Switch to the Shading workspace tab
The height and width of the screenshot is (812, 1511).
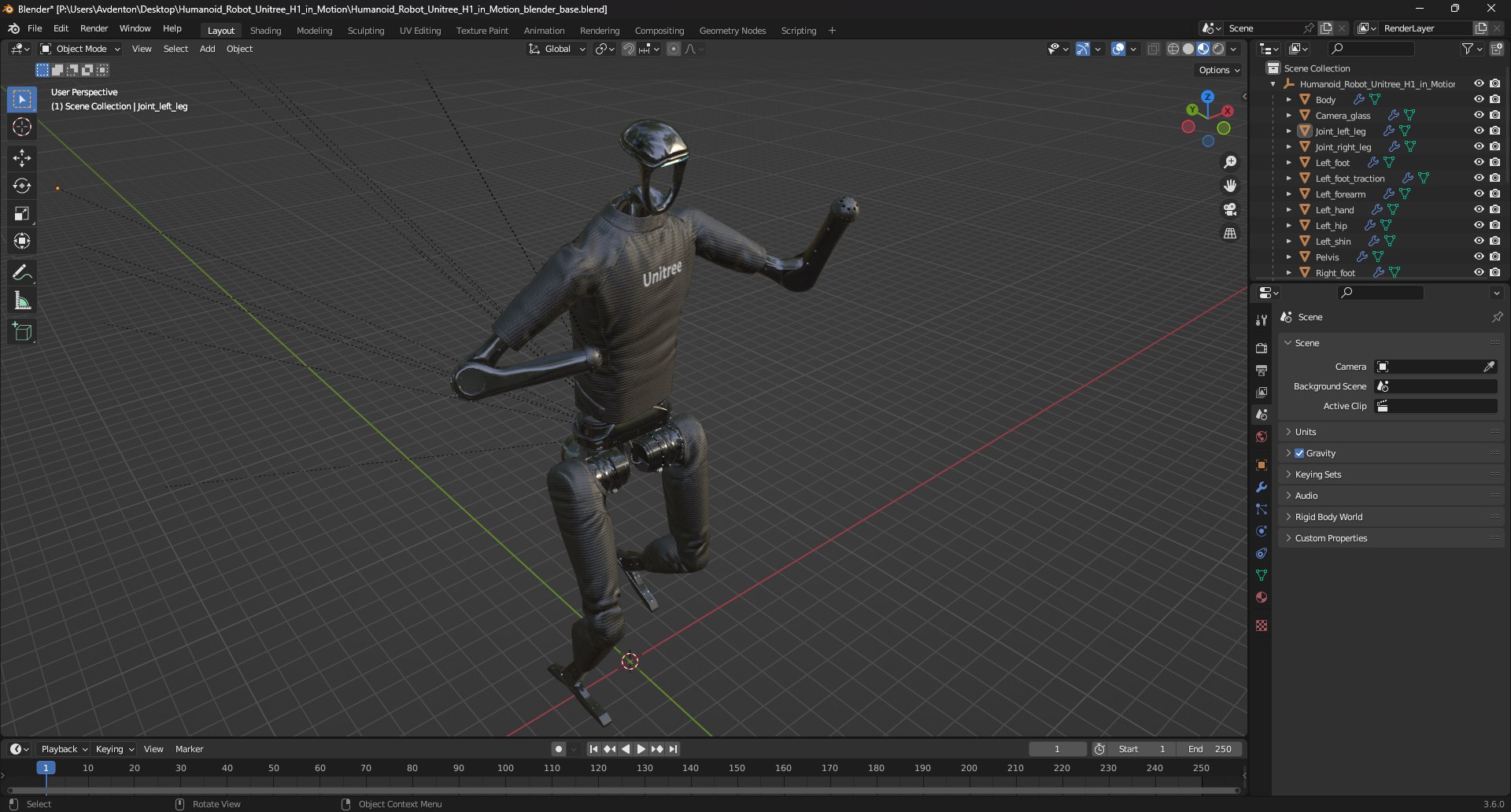click(265, 31)
